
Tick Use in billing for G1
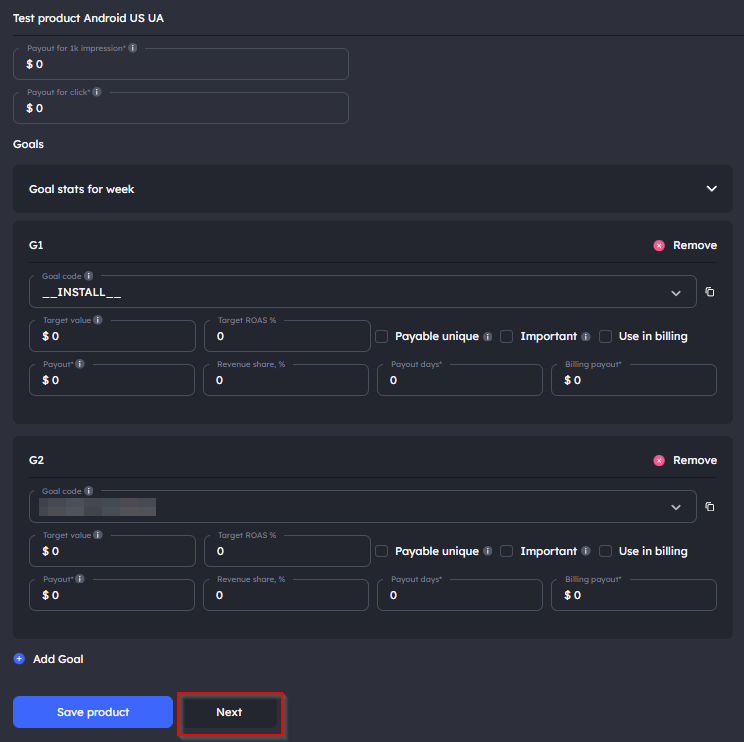click(605, 336)
